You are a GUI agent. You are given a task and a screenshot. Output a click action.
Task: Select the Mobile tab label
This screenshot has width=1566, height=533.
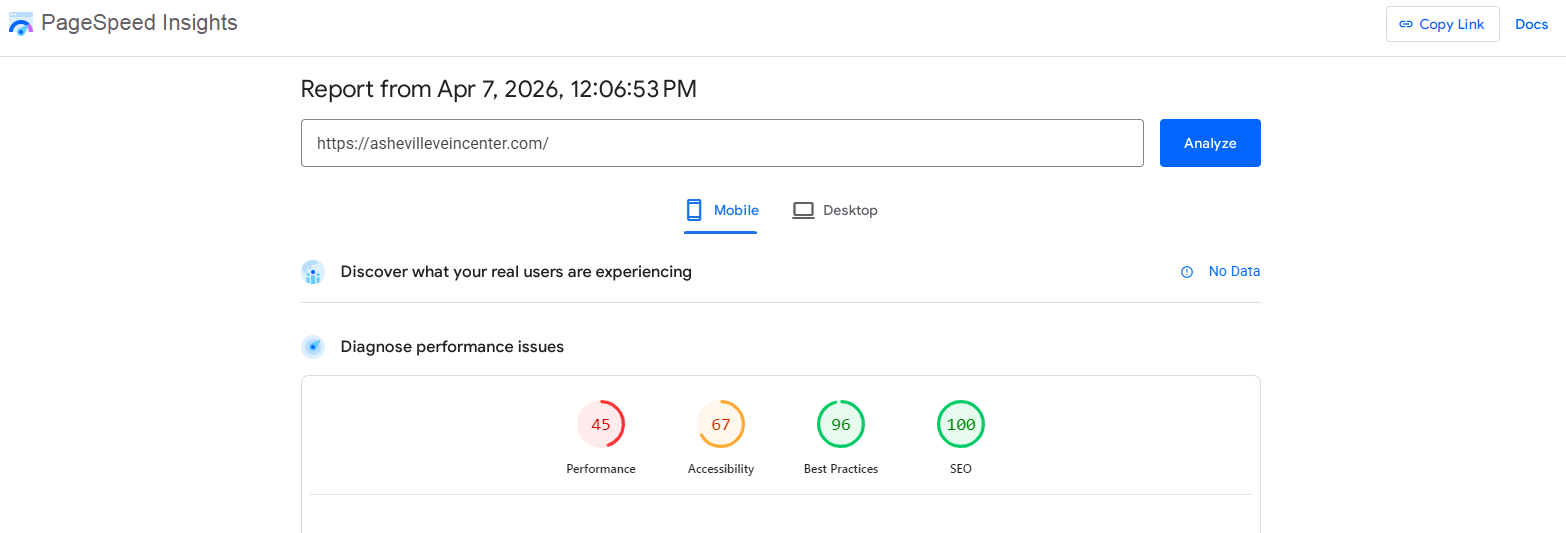[736, 210]
